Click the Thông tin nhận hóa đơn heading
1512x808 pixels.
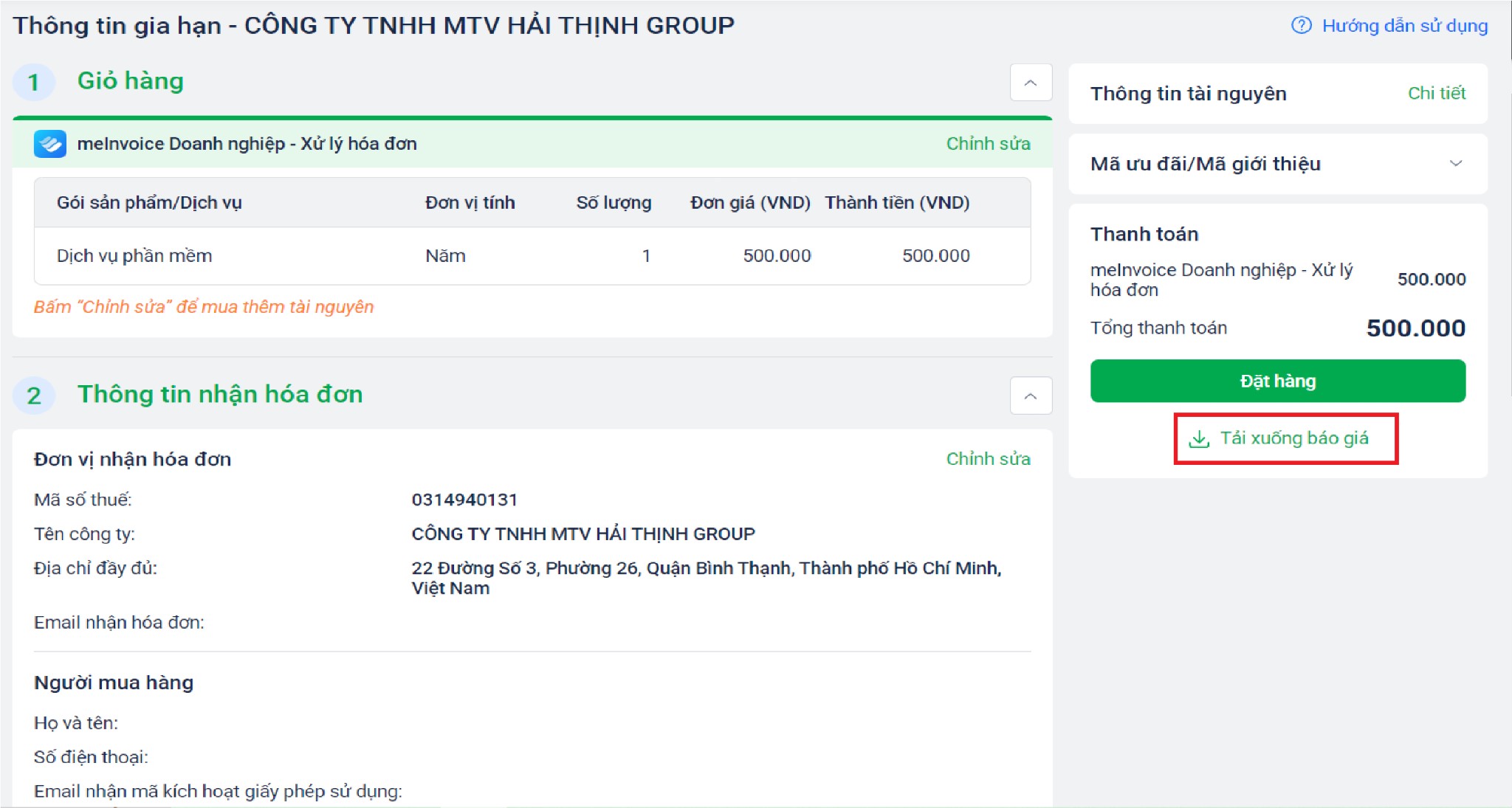tap(220, 395)
